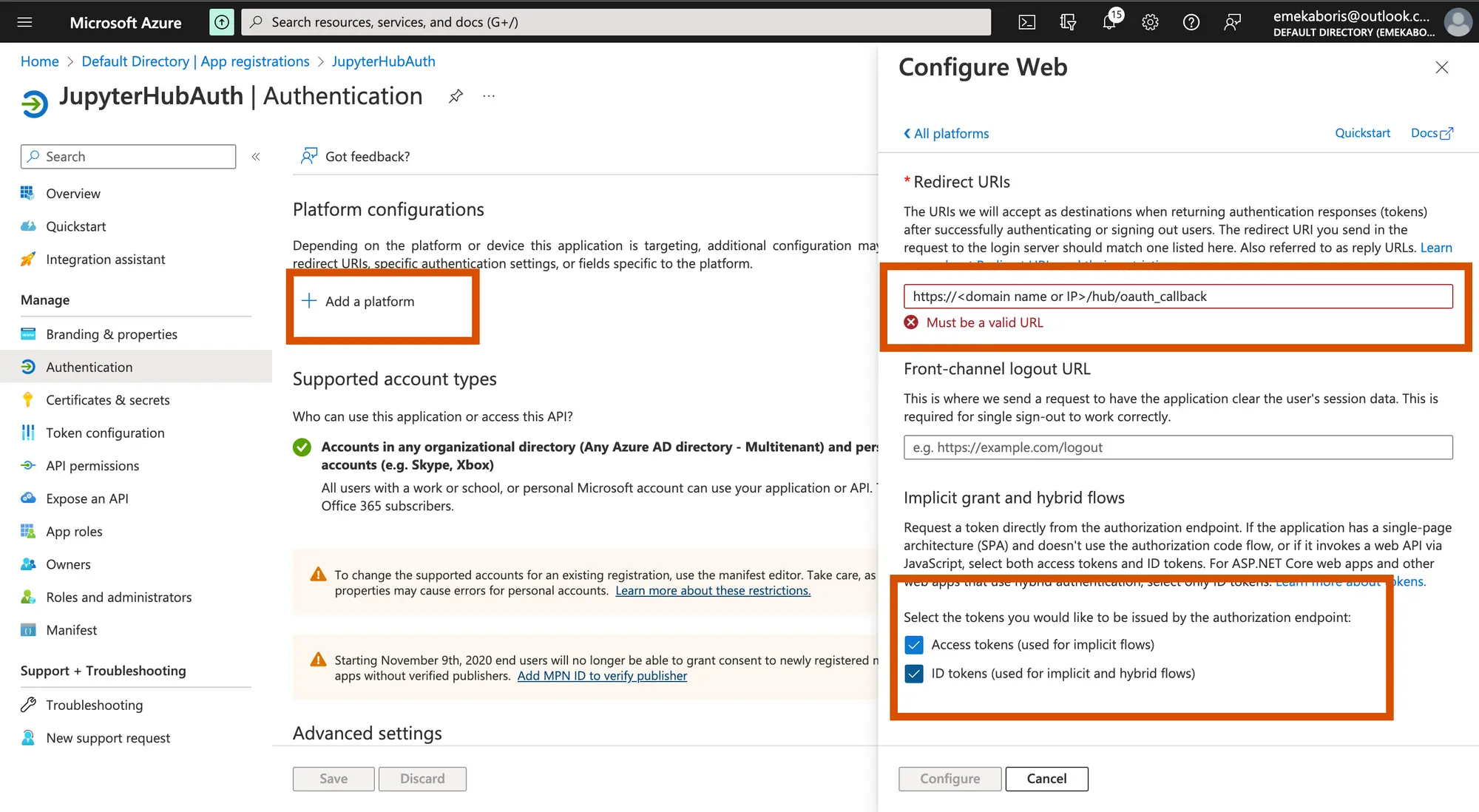Image resolution: width=1479 pixels, height=812 pixels.
Task: Click the New support request icon
Action: coord(28,737)
